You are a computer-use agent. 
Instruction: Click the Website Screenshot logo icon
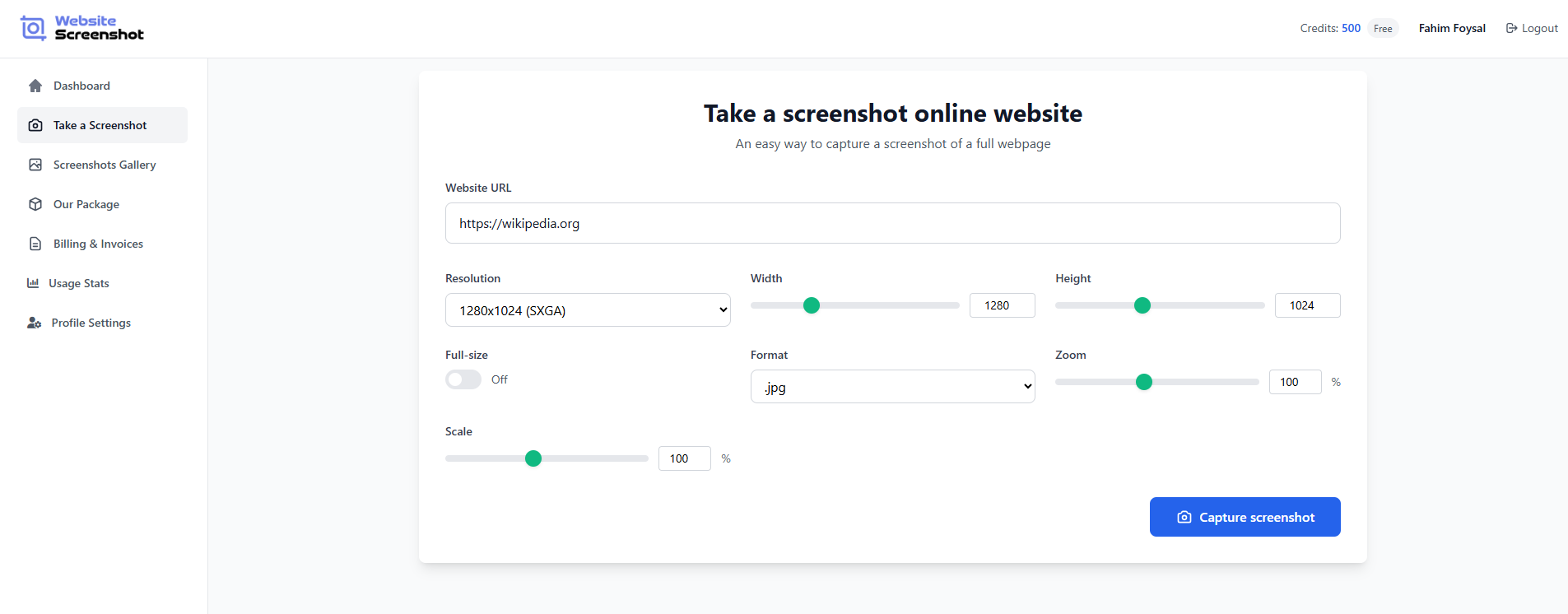click(x=33, y=28)
